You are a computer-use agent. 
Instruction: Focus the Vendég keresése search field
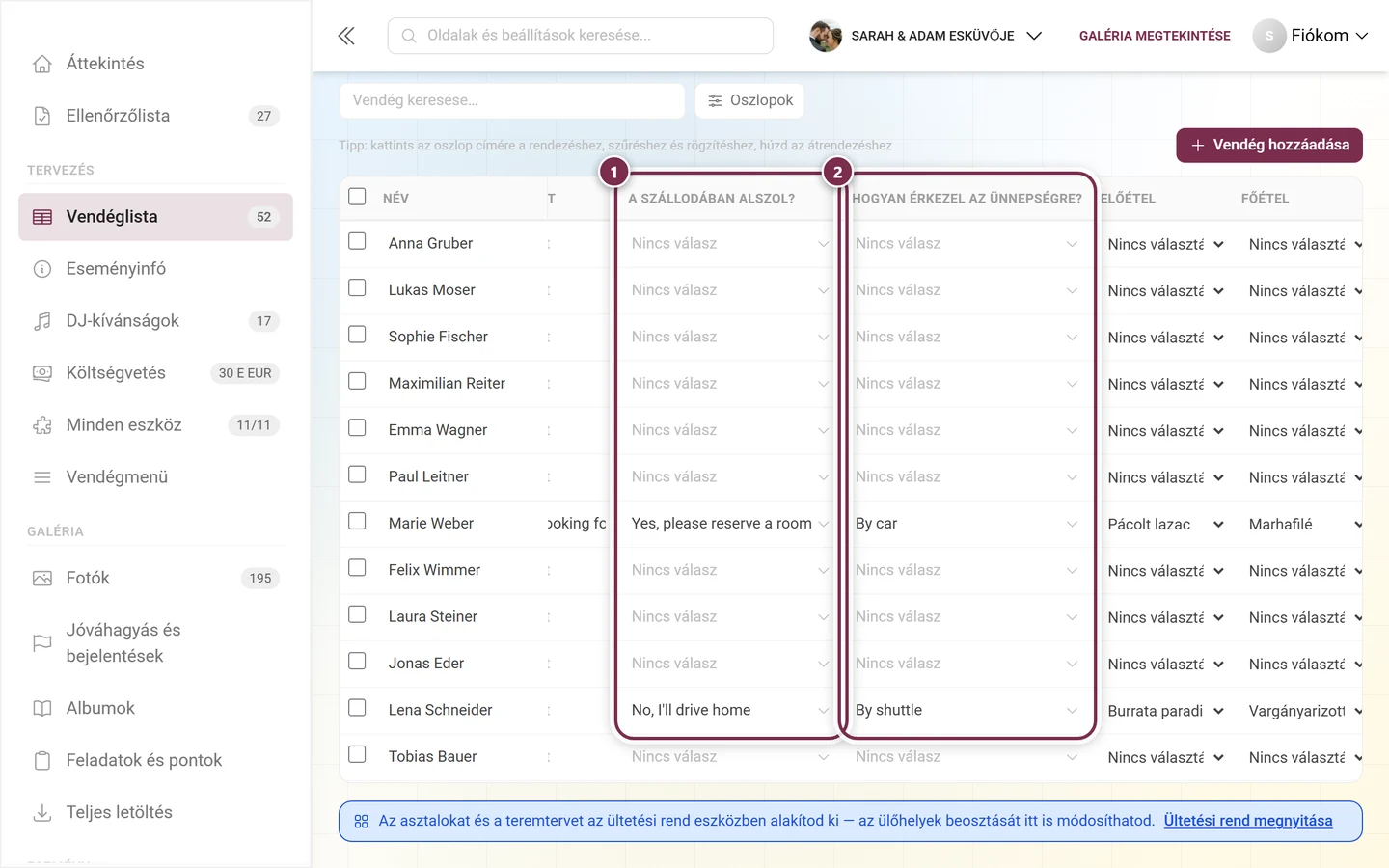point(511,100)
